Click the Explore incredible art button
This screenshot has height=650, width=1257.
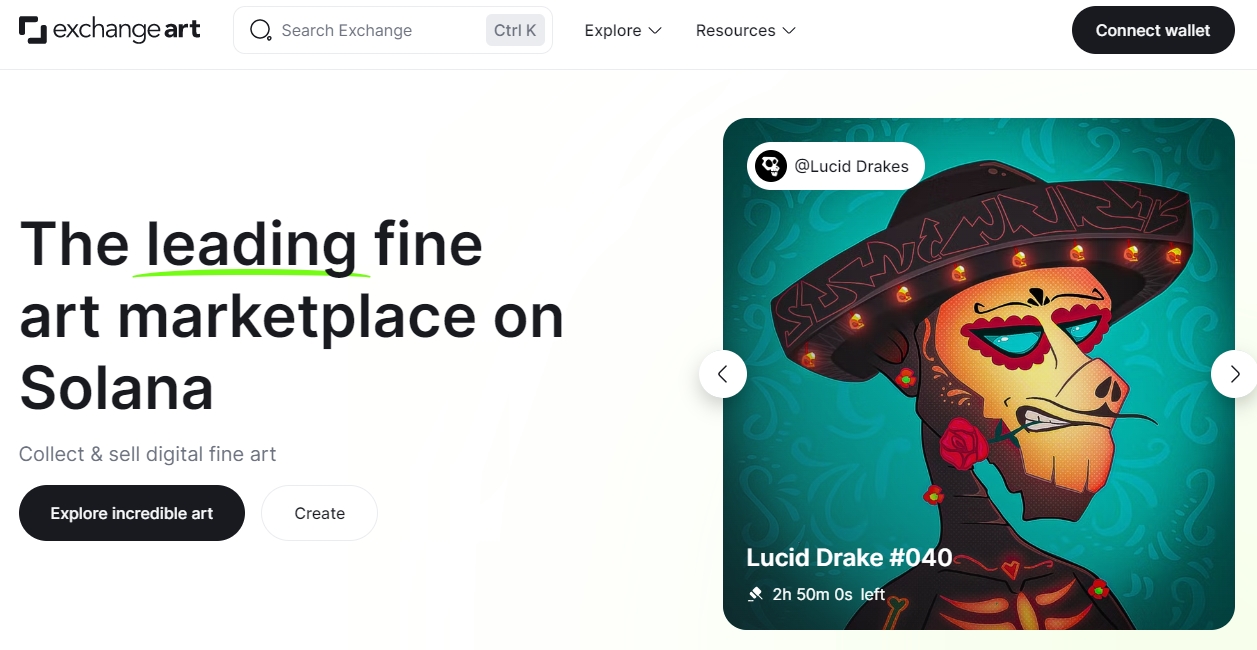[x=131, y=513]
